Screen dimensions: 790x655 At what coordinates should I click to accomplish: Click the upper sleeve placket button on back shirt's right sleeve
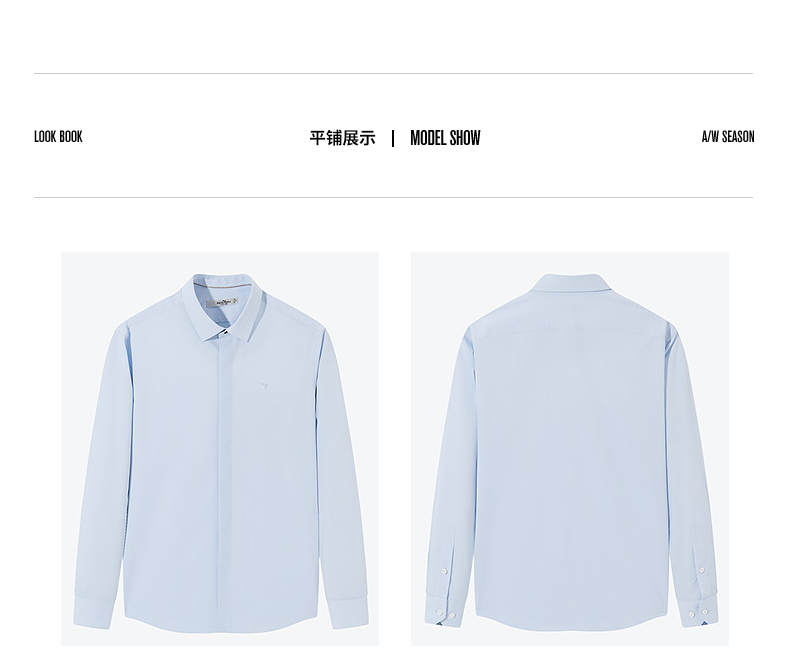coord(702,570)
